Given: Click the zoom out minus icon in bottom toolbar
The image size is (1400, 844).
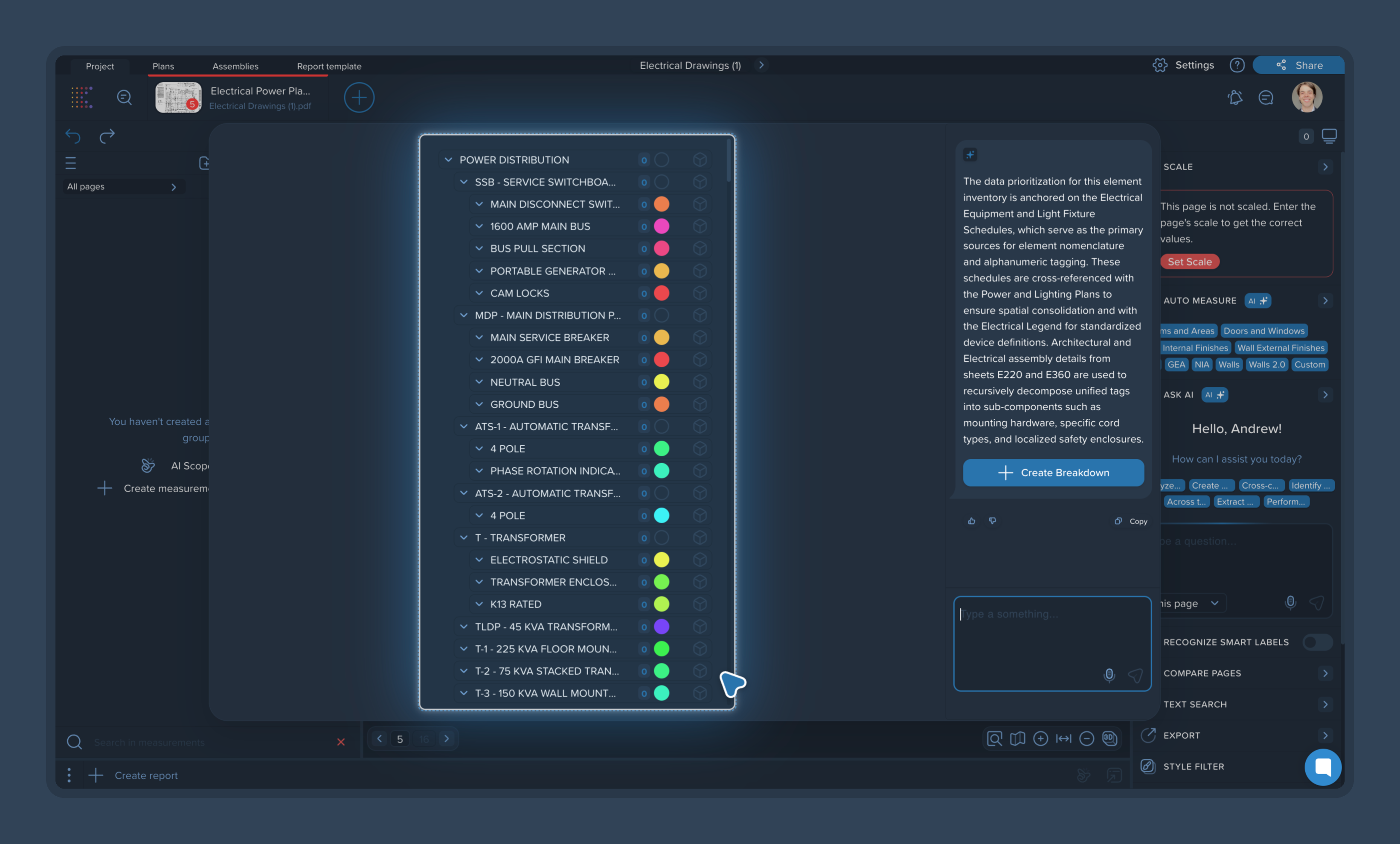Looking at the screenshot, I should pos(1086,738).
